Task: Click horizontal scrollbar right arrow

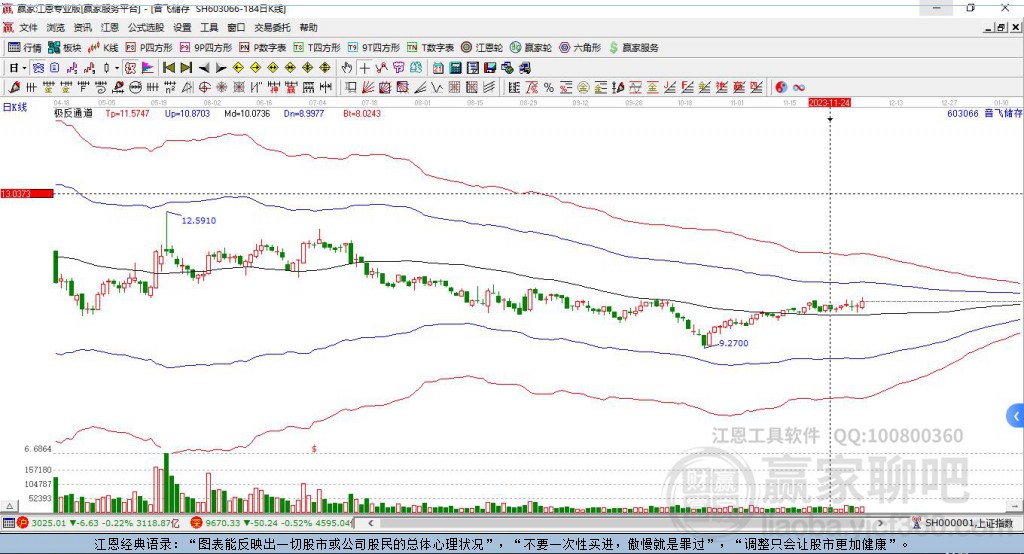Action: (880, 523)
